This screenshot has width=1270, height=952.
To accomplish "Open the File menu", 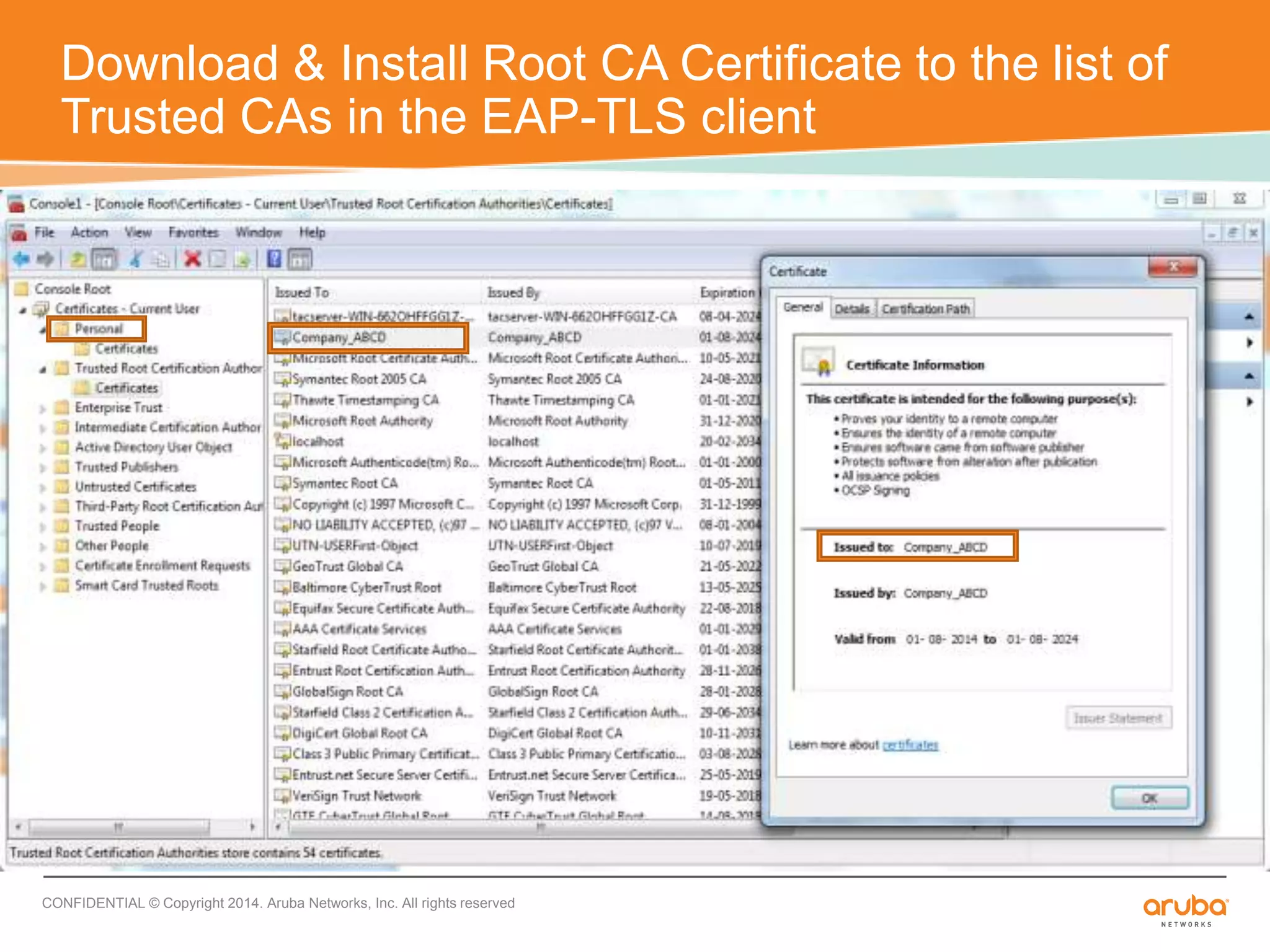I will pos(44,232).
